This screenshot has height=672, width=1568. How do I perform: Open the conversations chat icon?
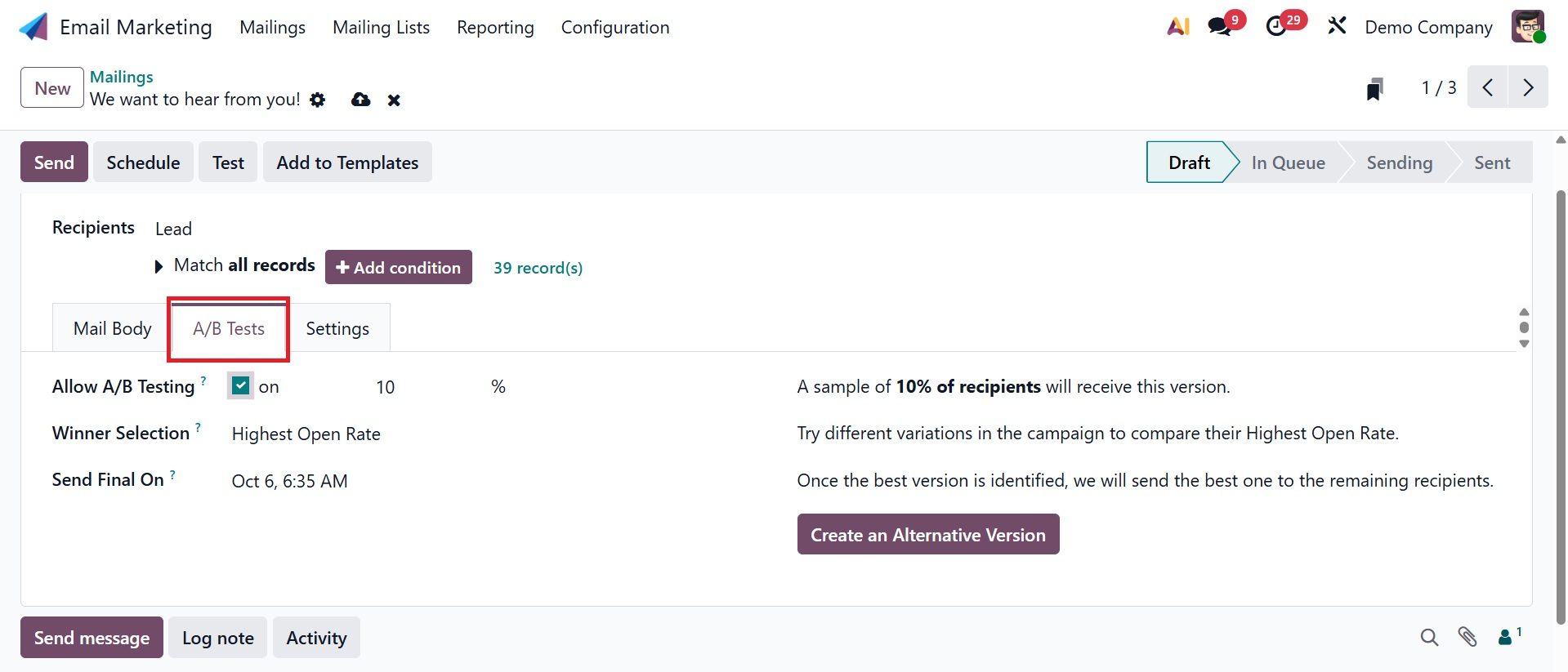1220,27
